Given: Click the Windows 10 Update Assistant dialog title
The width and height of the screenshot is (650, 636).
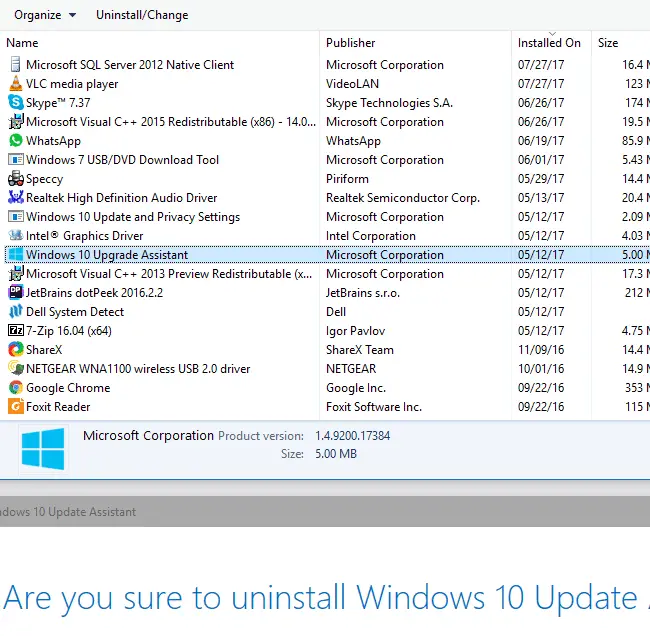Looking at the screenshot, I should pos(68,512).
